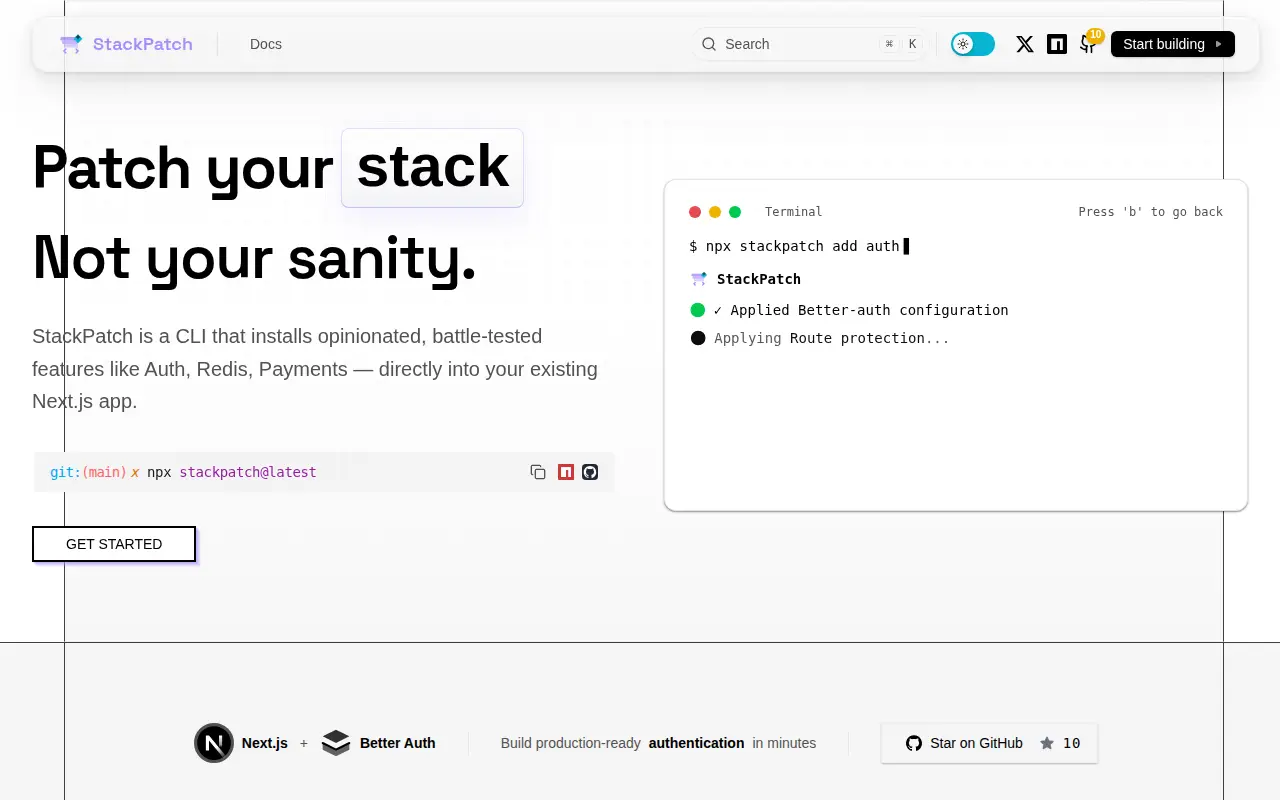Open the npm package icon in header
Screen dimensions: 1280x800
coord(1057,44)
